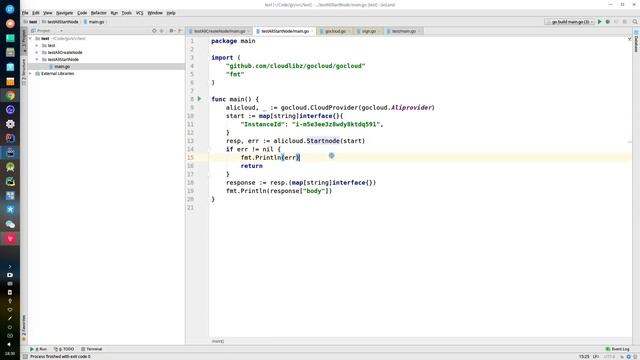Click the return keyword on line 16
Screen dimensions: 640x360
[251, 166]
